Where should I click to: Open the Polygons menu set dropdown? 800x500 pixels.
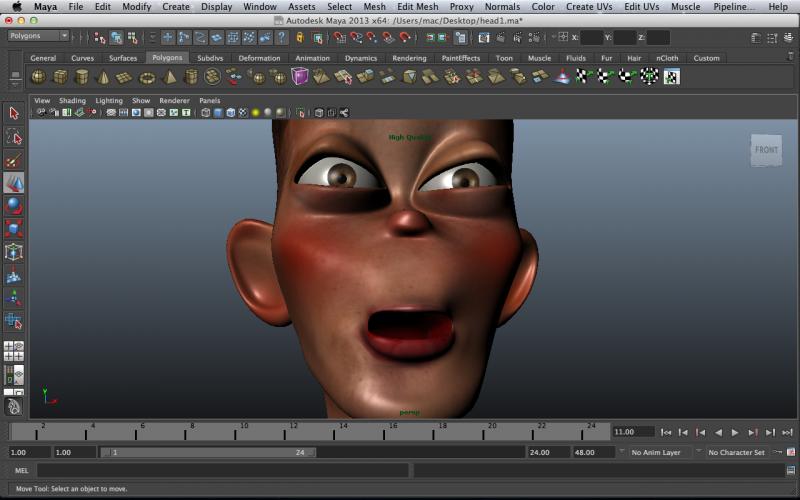coord(37,36)
